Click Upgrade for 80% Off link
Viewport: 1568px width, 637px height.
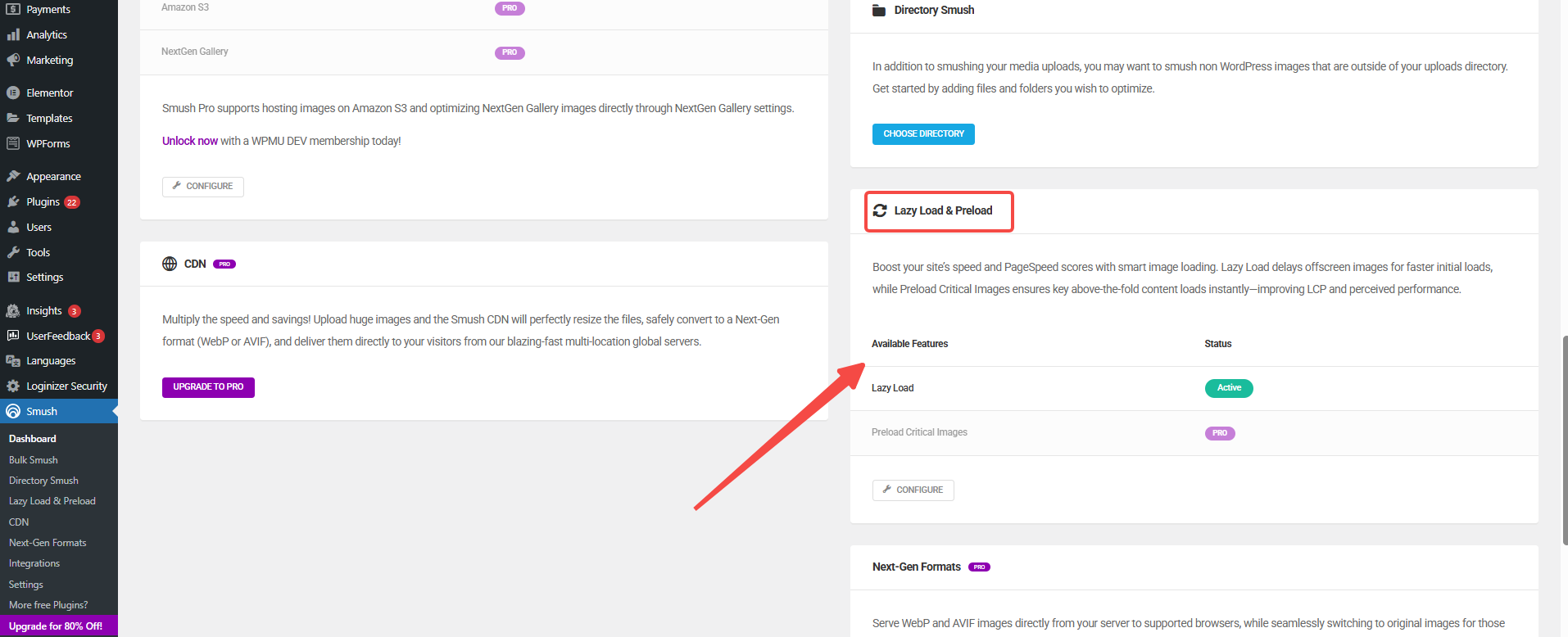(x=56, y=626)
